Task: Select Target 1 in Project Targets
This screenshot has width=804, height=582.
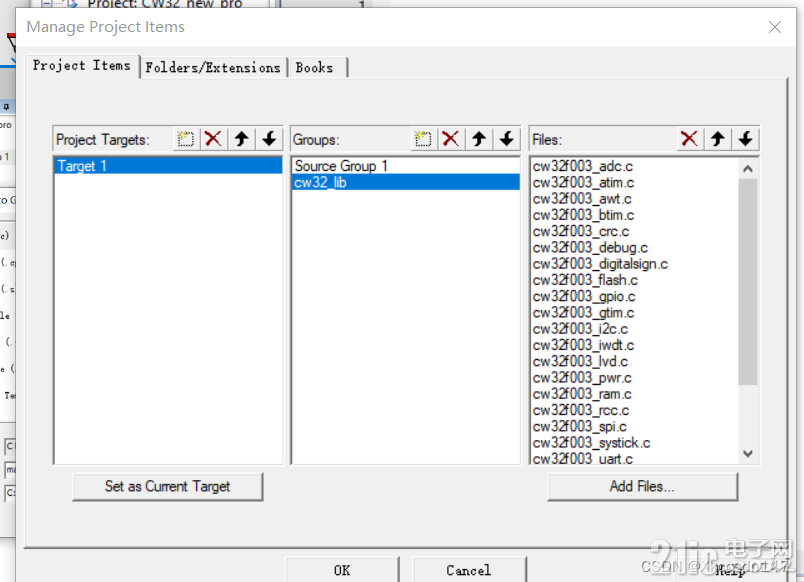Action: [x=168, y=166]
